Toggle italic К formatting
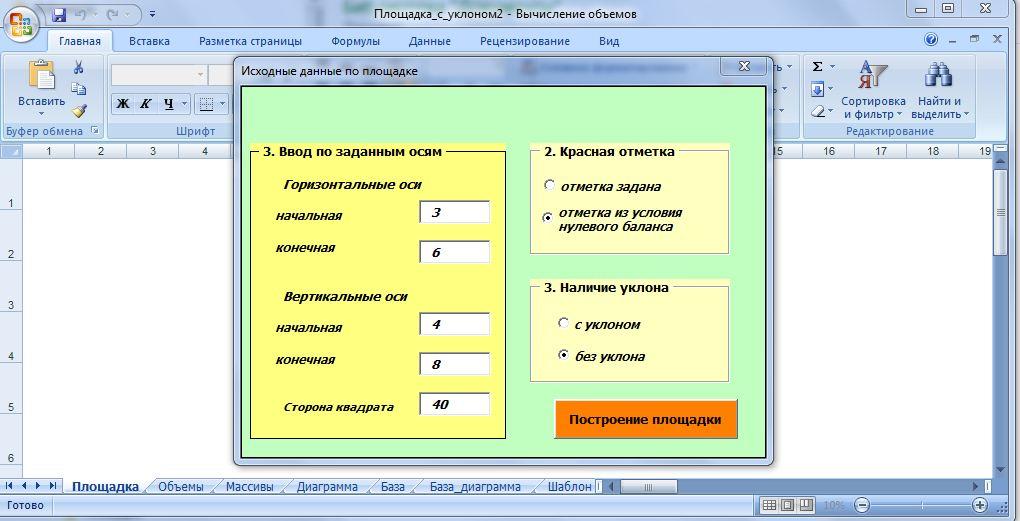This screenshot has height=521, width=1020. tap(146, 104)
